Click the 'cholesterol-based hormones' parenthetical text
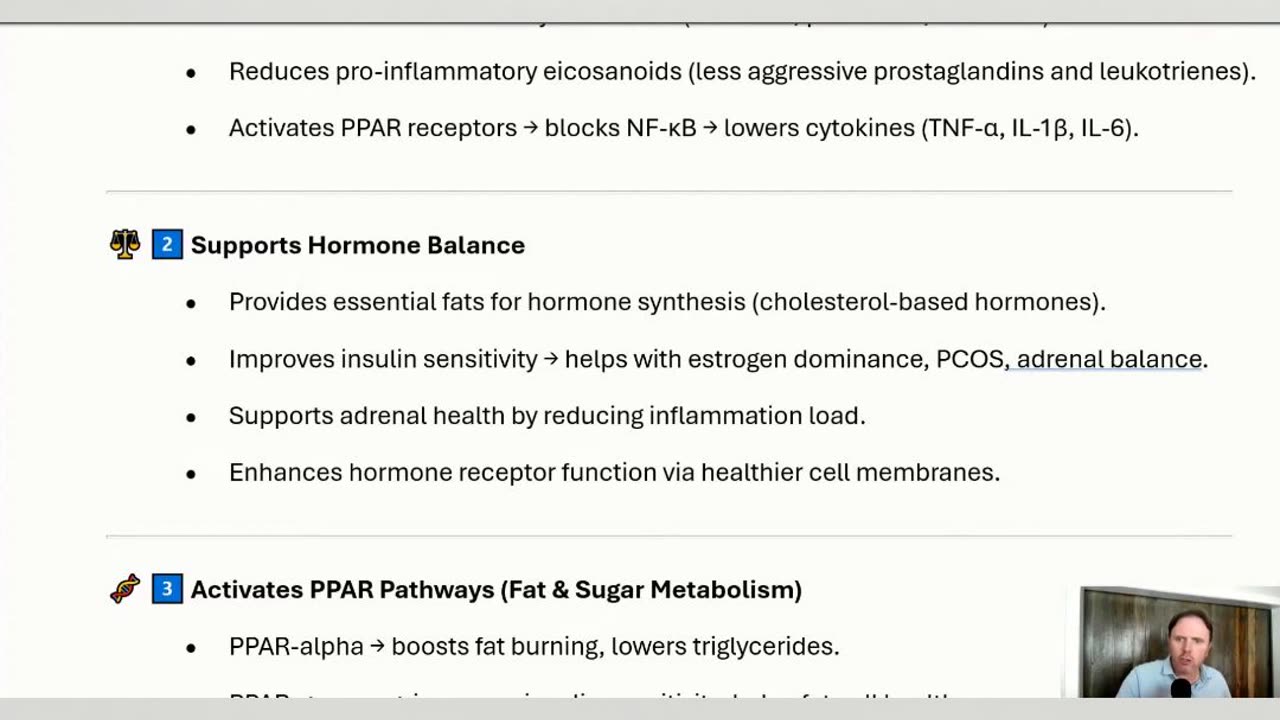This screenshot has width=1280, height=720. pyautogui.click(x=928, y=302)
